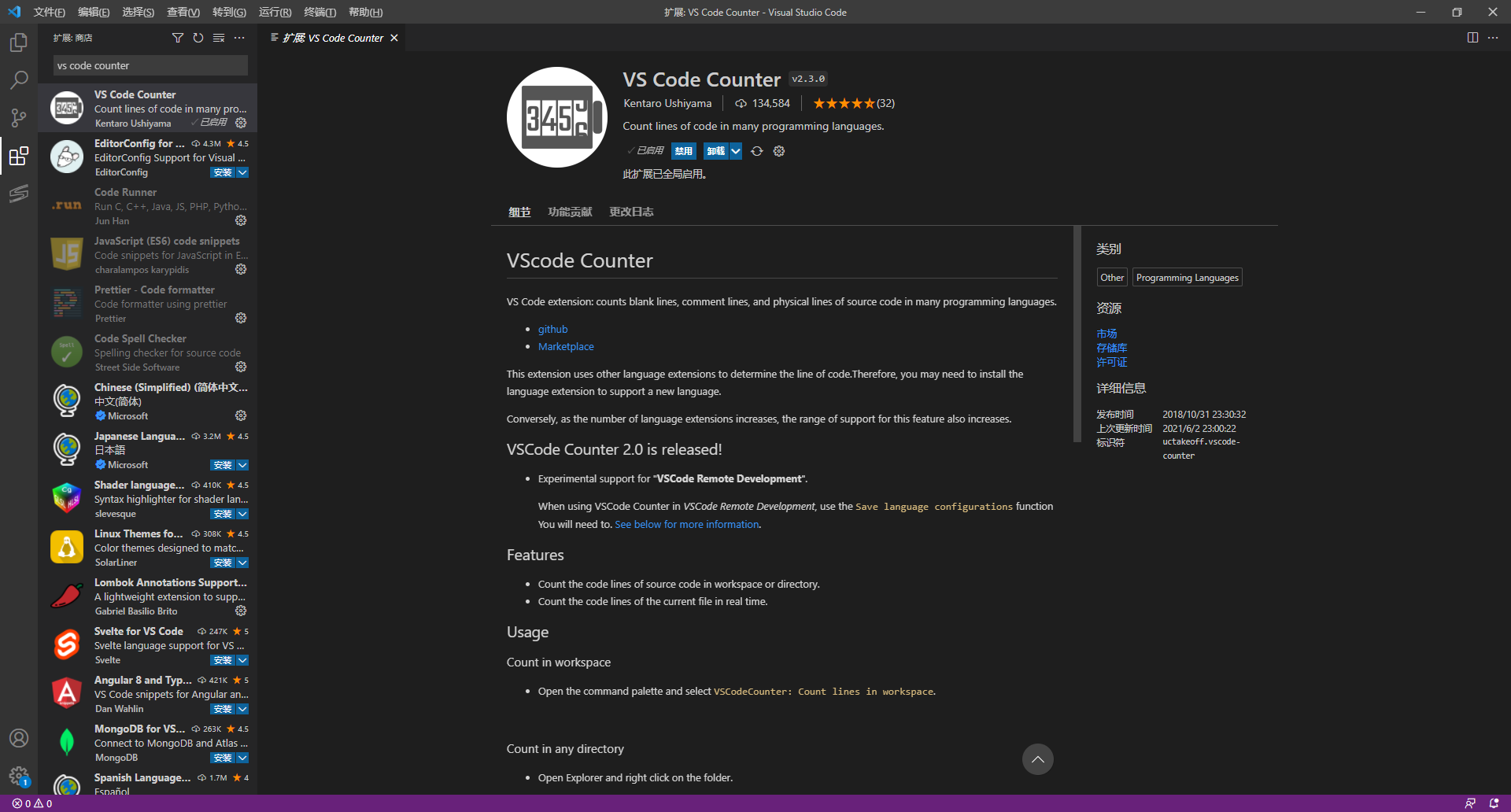Open the Source Control view
This screenshot has height=812, width=1511.
tap(19, 117)
